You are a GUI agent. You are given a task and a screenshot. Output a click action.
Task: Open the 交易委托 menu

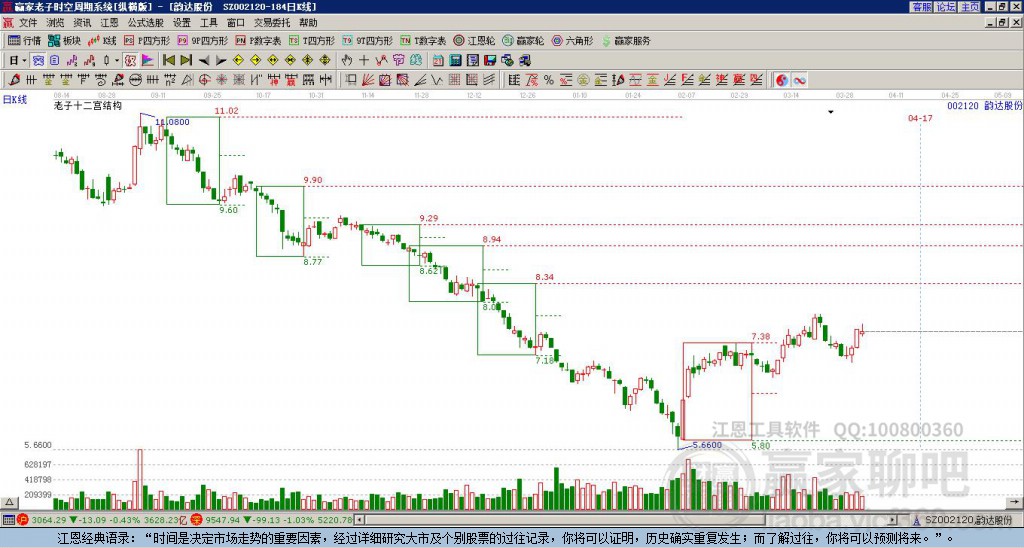272,23
